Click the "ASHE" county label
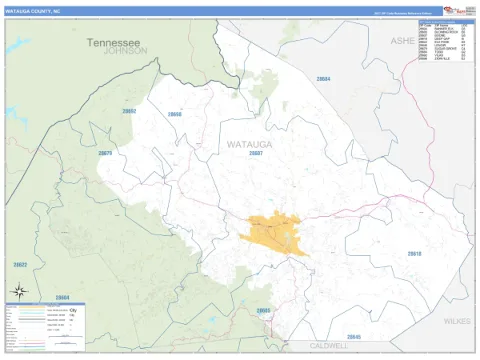Image resolution: width=480 pixels, height=360 pixels. tap(402, 41)
